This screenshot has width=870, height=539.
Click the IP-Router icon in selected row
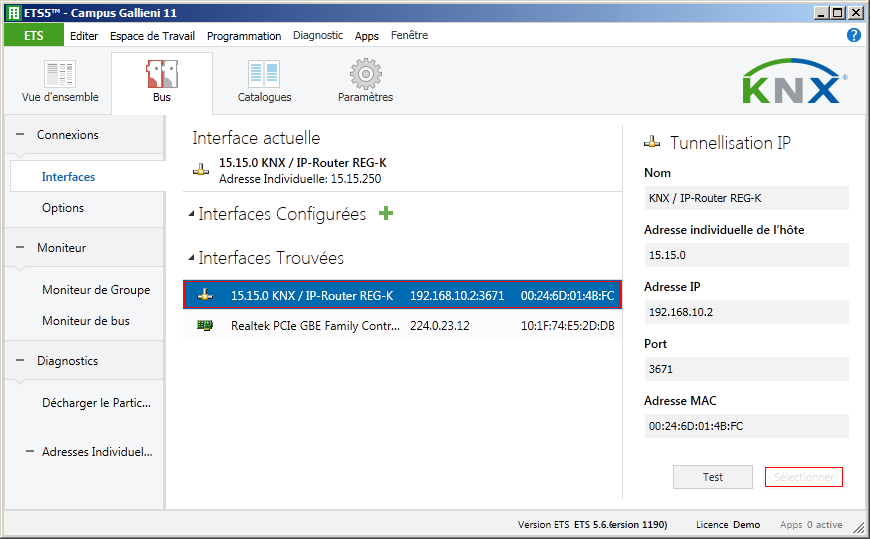pos(205,295)
